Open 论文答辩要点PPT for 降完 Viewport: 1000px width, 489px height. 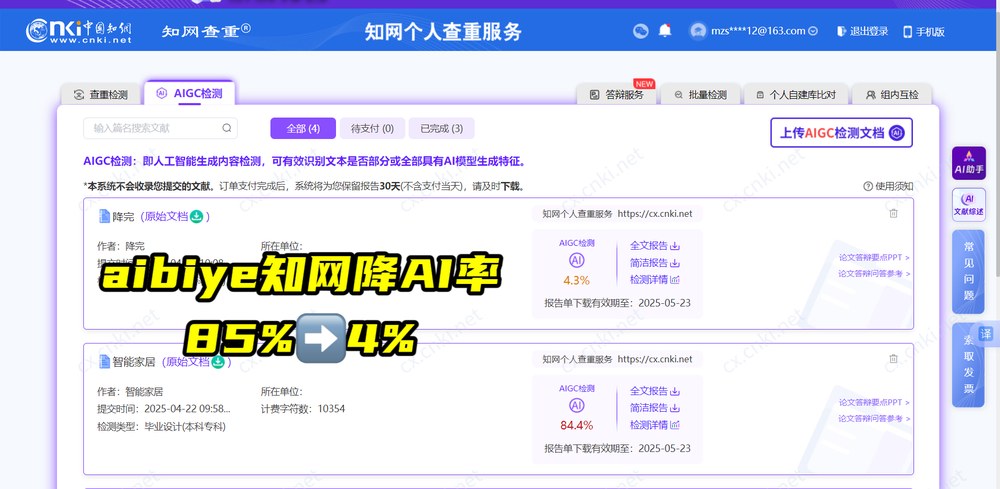pyautogui.click(x=874, y=258)
